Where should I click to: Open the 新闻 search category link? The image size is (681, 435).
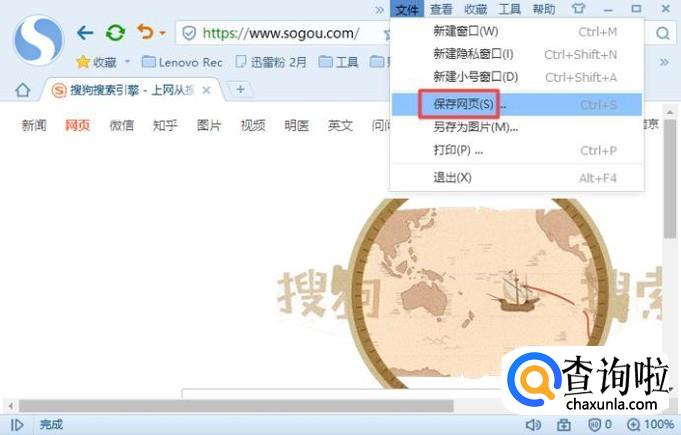click(x=34, y=125)
